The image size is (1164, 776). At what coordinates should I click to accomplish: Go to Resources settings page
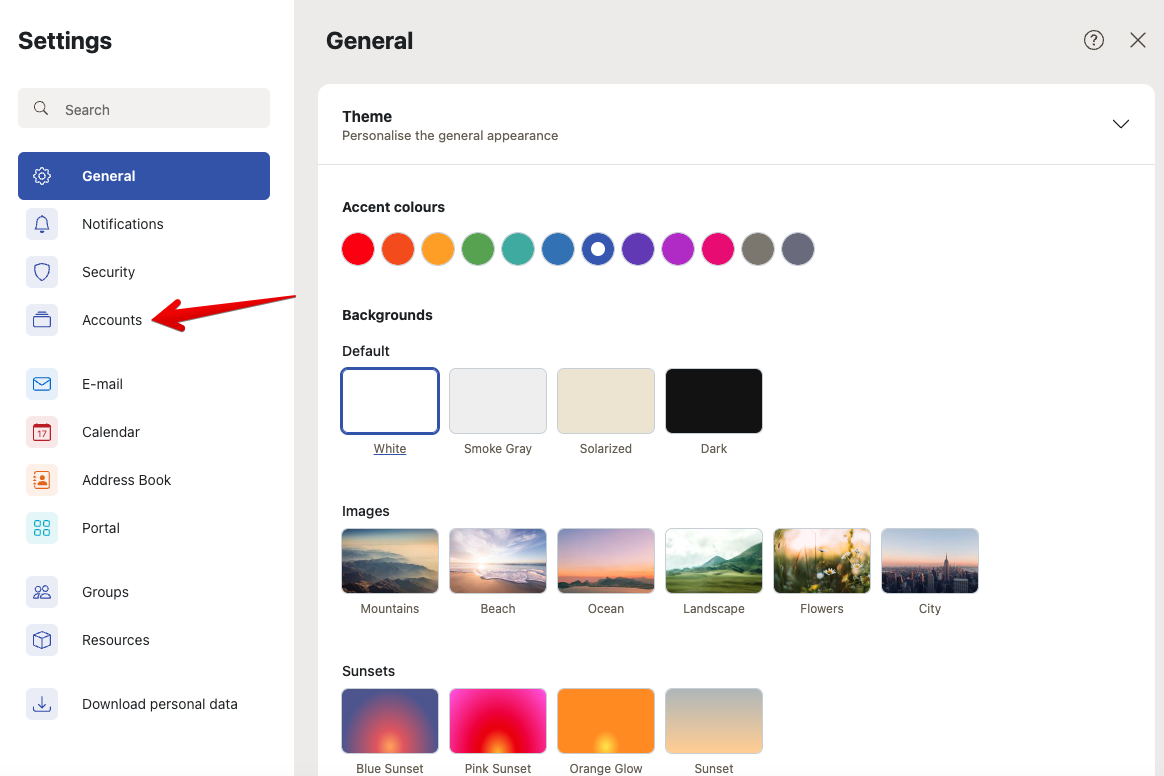pyautogui.click(x=115, y=640)
